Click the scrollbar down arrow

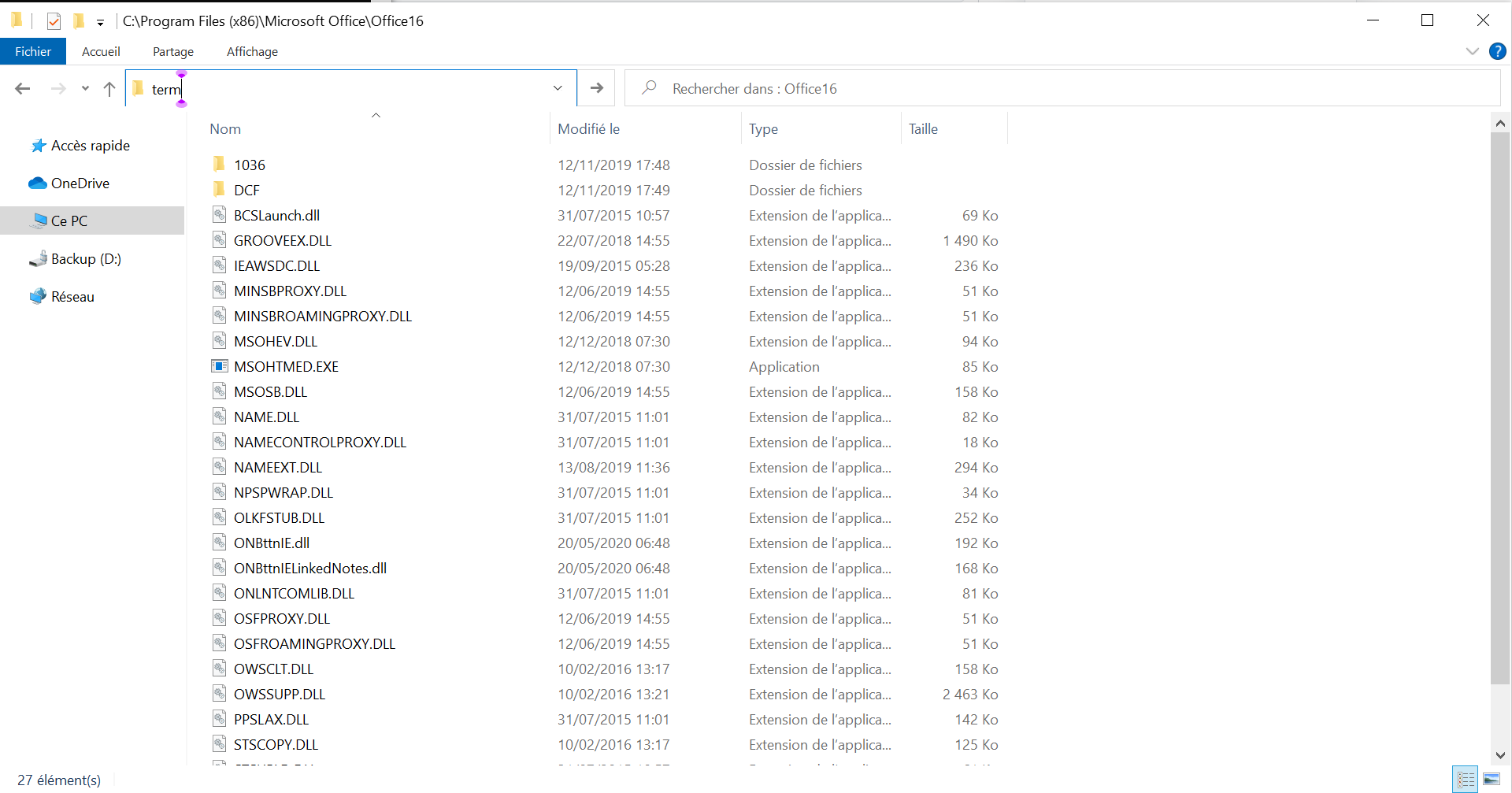click(1500, 755)
